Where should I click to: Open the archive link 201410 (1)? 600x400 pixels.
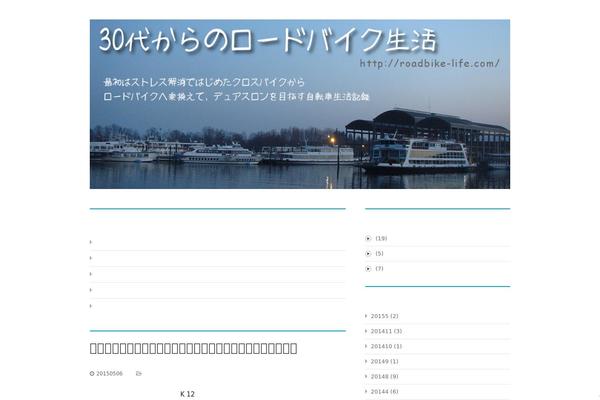(x=386, y=346)
